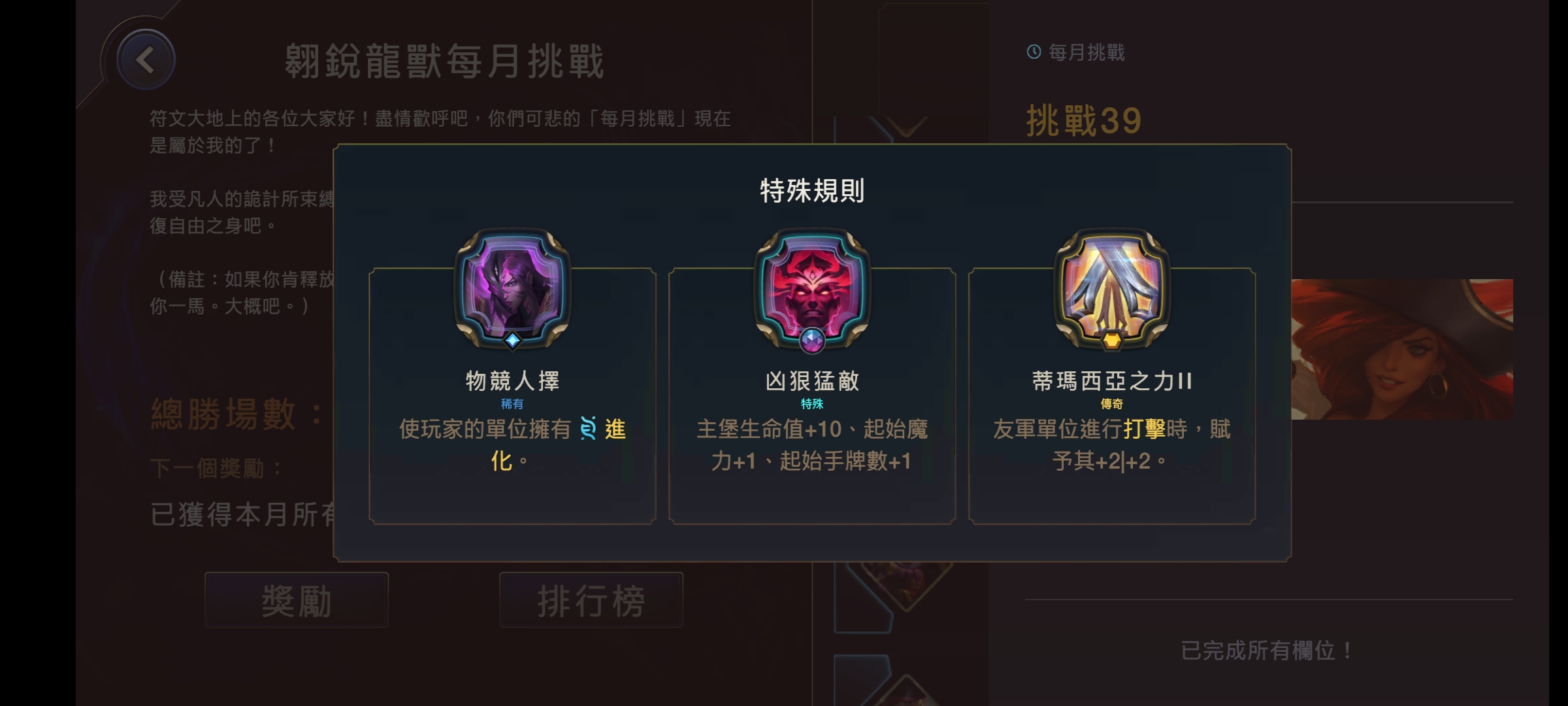
Task: Expand the chevron above the challenge path
Action: point(907,126)
